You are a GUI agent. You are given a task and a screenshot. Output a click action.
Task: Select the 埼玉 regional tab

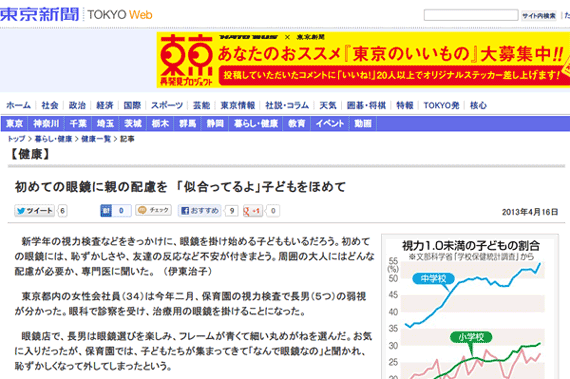pos(105,124)
